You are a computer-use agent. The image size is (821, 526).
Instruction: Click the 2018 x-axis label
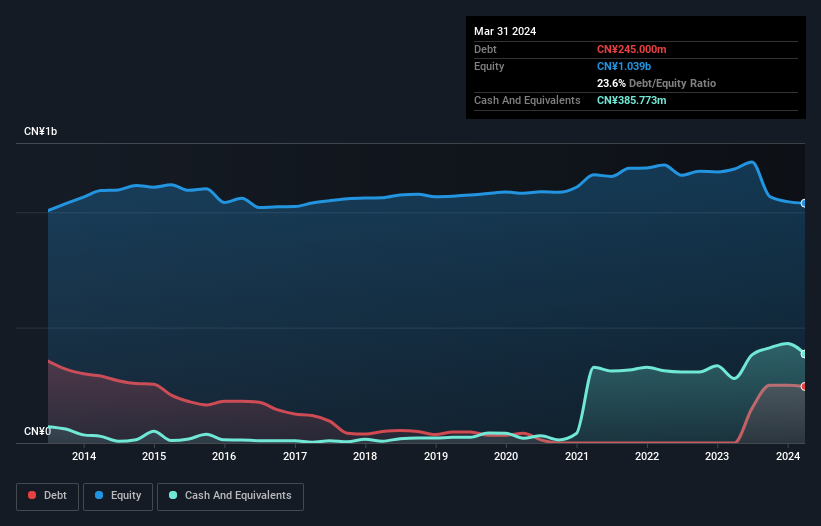click(365, 456)
